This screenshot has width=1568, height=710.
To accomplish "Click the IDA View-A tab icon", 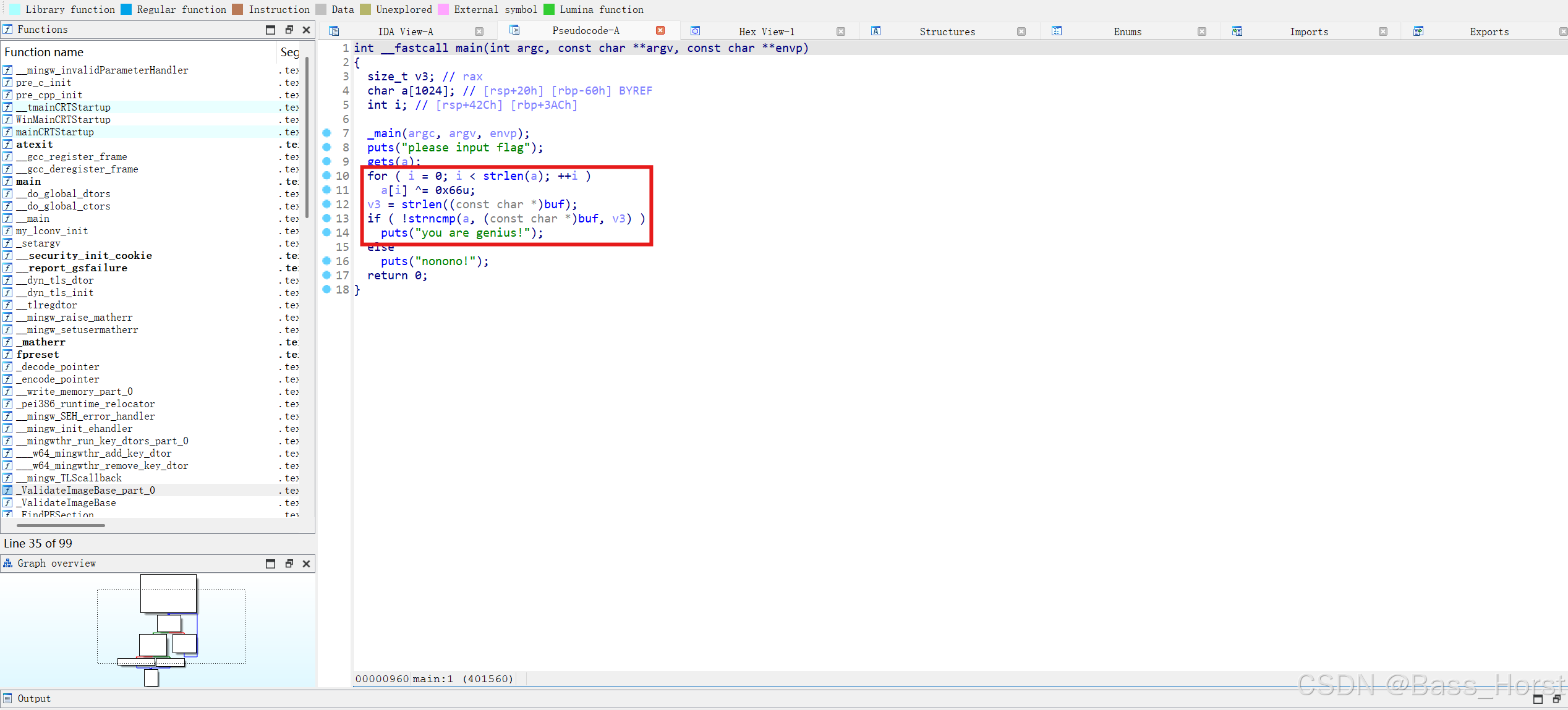I will [334, 31].
